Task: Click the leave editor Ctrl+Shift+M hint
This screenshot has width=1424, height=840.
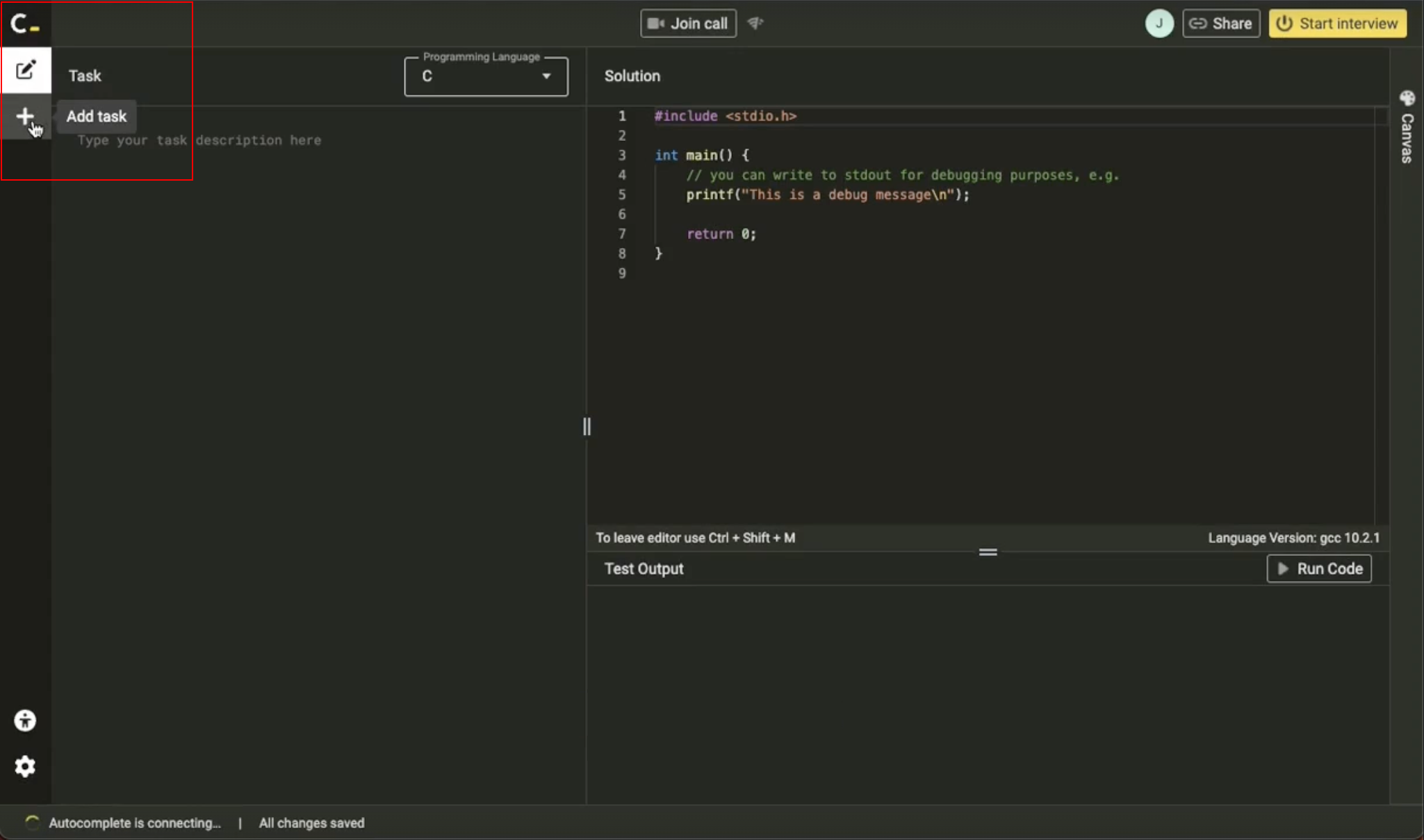Action: [696, 538]
